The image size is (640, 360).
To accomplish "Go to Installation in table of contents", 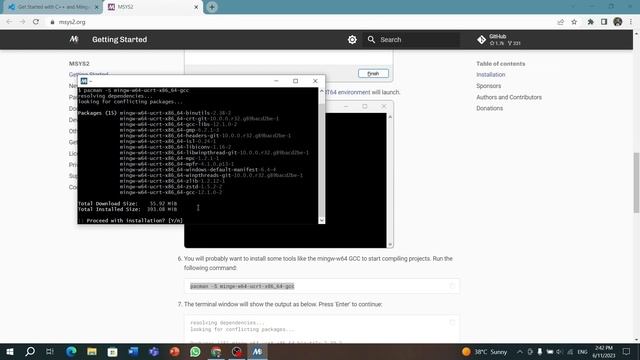I will (x=491, y=75).
